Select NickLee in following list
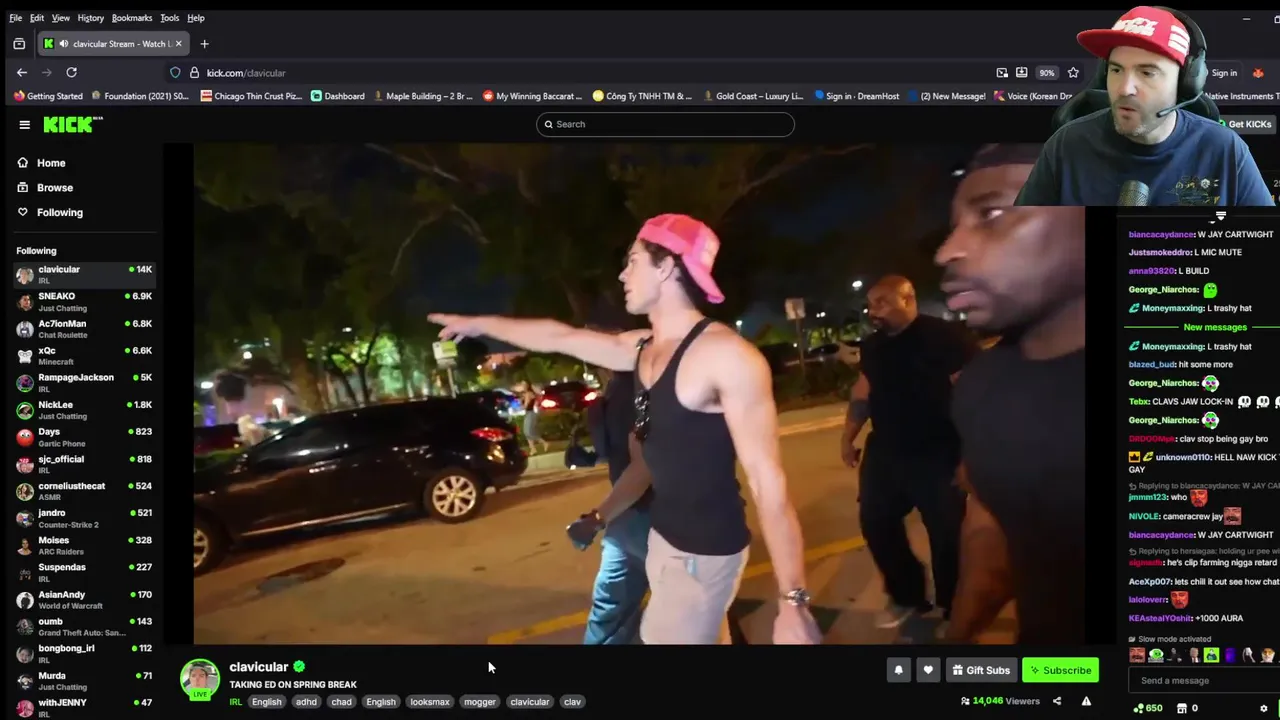 pos(84,409)
